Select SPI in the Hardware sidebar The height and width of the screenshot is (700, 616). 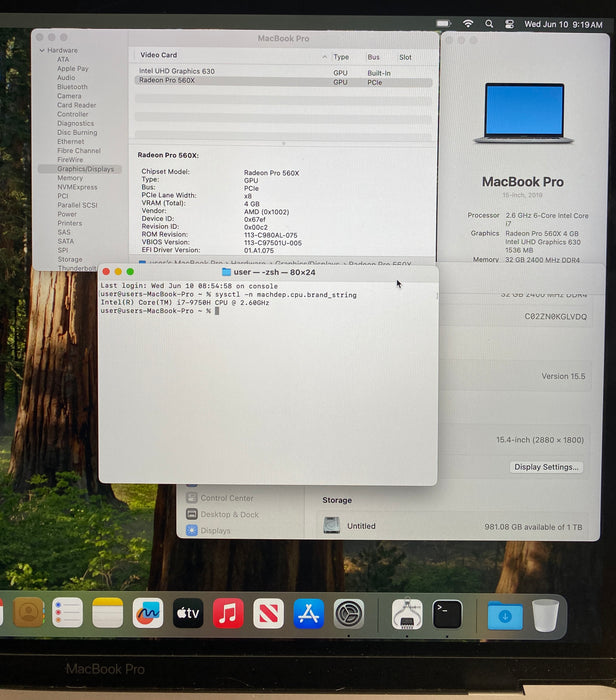[x=62, y=250]
